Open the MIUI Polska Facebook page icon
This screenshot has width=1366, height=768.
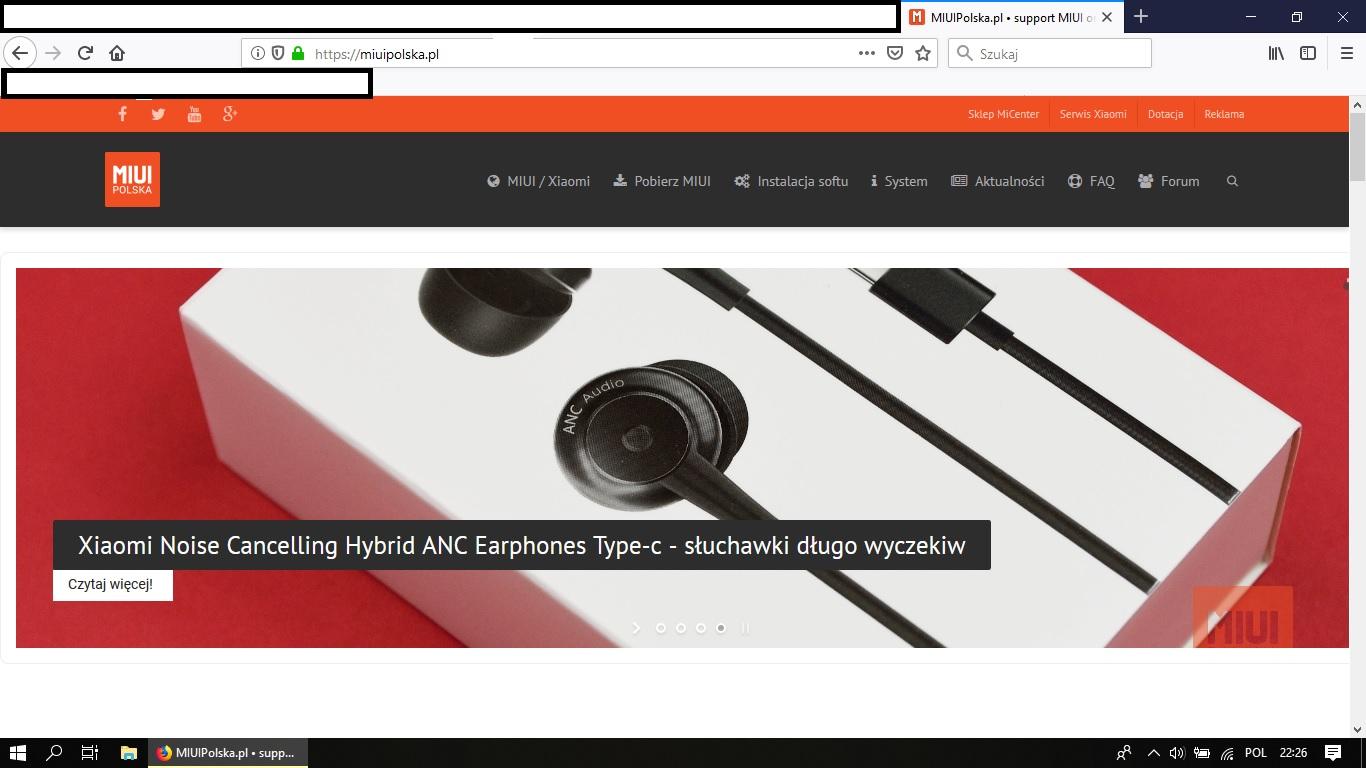122,114
